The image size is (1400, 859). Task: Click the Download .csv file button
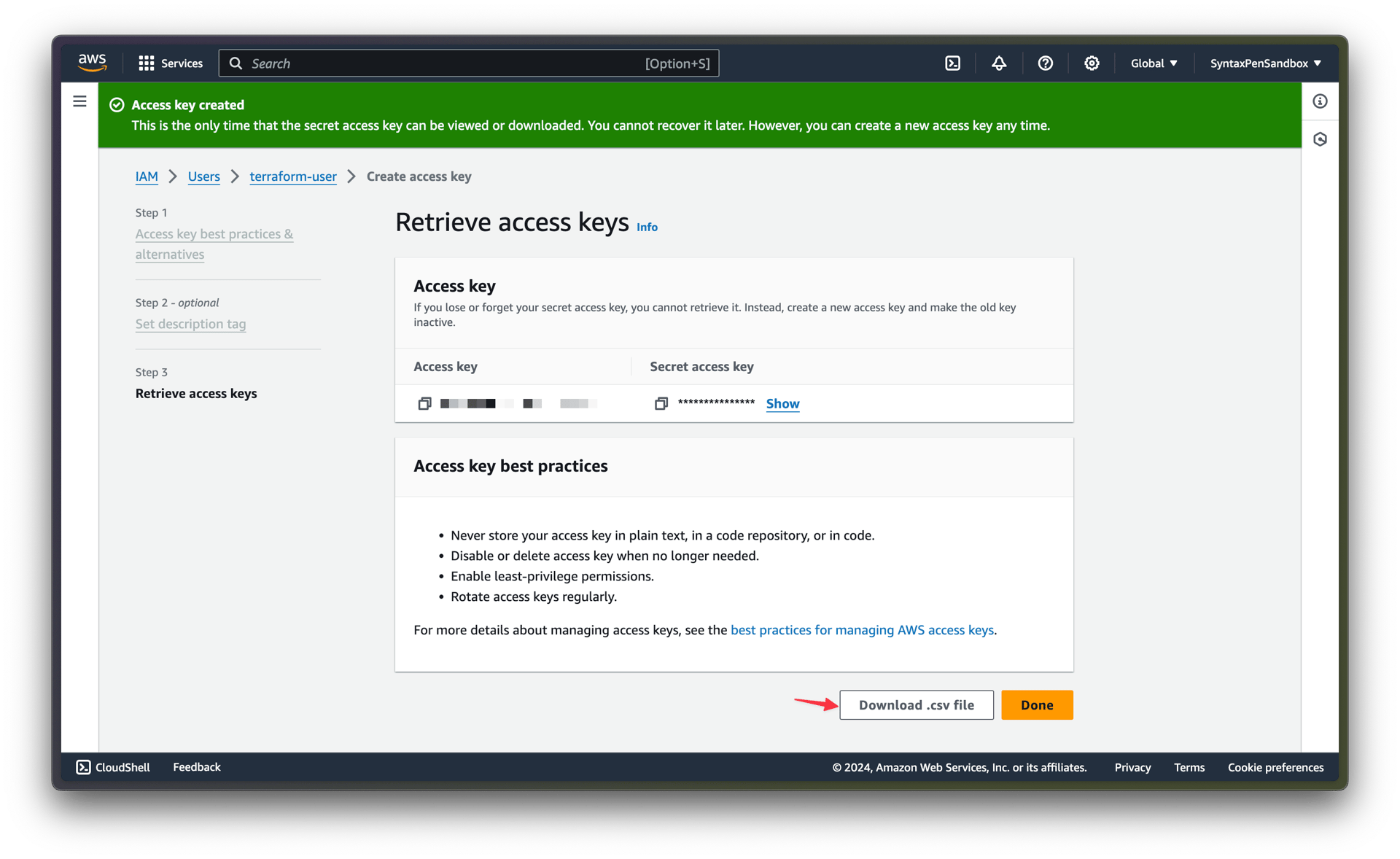click(x=916, y=704)
